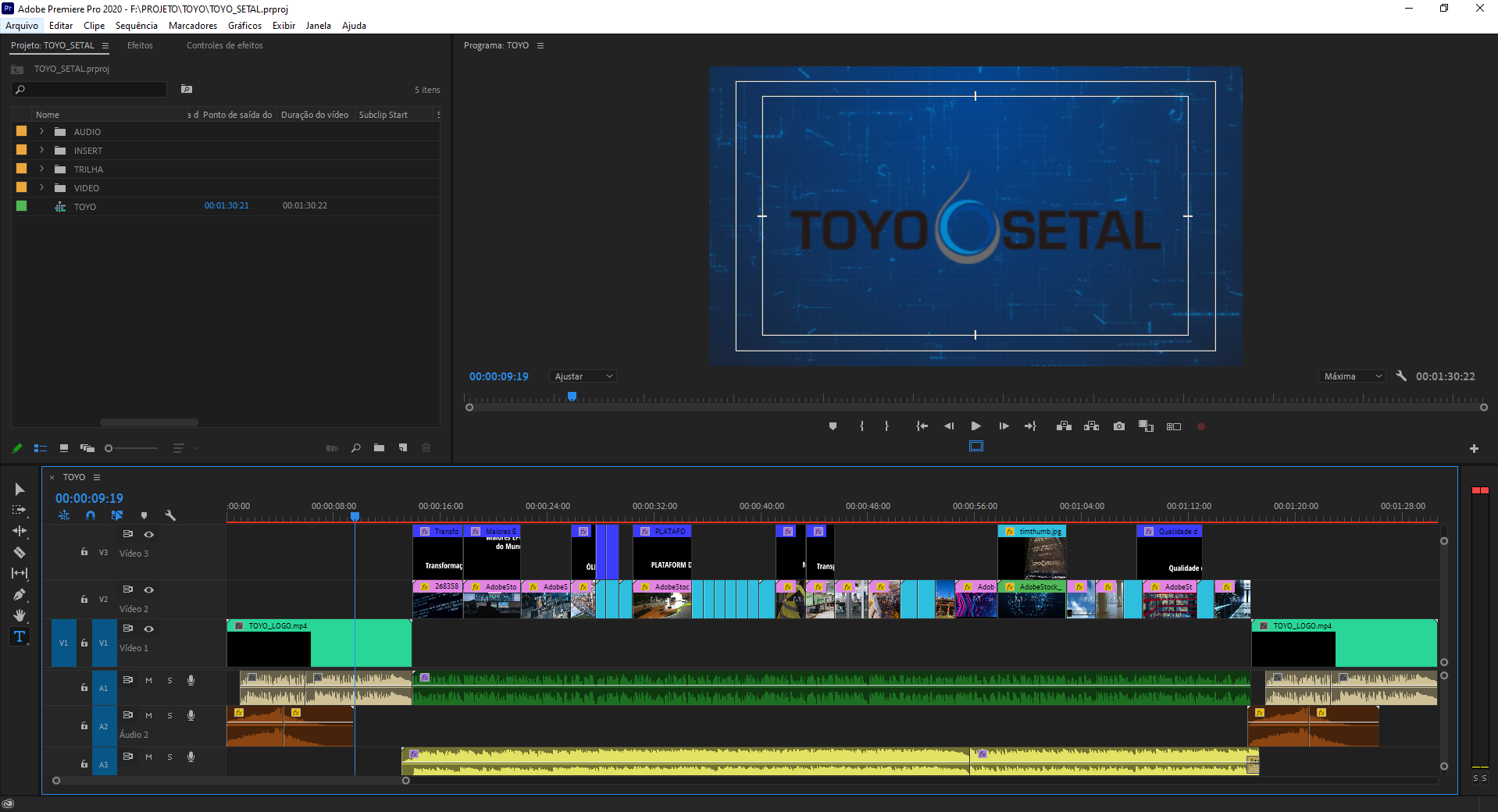Click the program monitor timecode 00:00:09:19

pyautogui.click(x=499, y=376)
